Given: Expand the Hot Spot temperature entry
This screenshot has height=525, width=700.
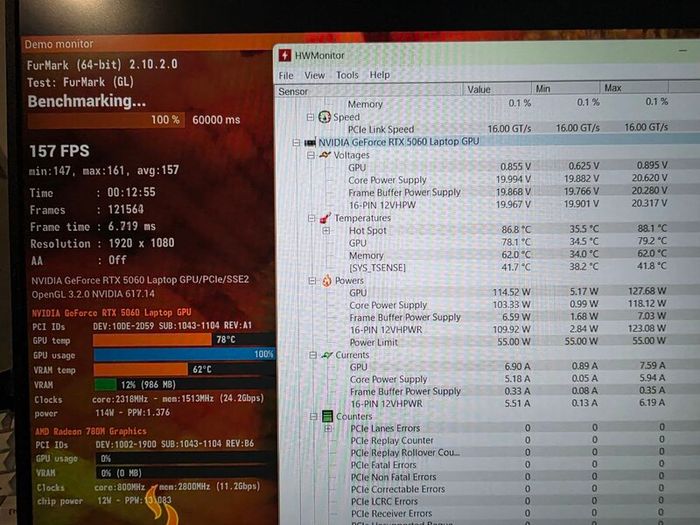Looking at the screenshot, I should 326,231.
